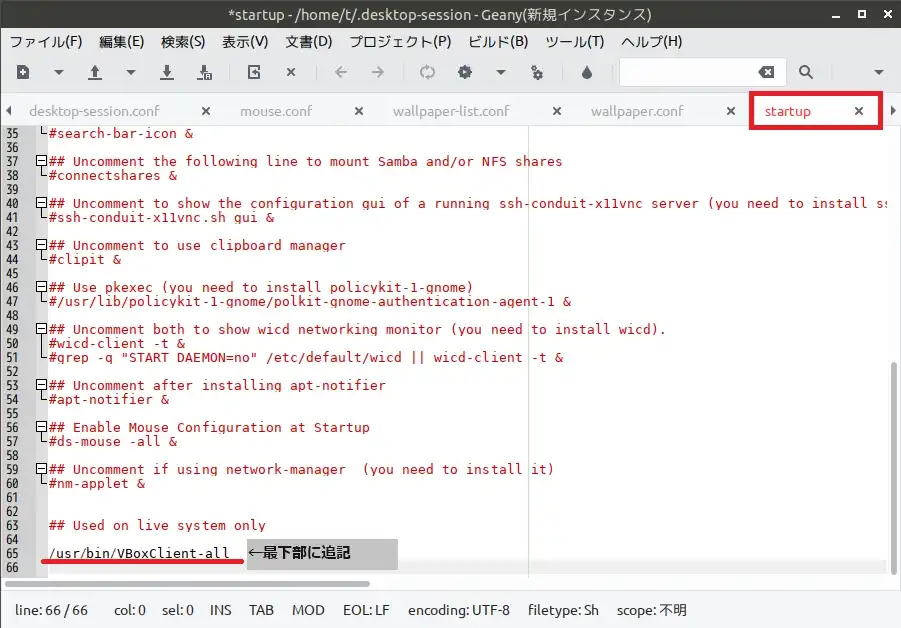The height and width of the screenshot is (628, 901).
Task: Switch to the wallpaper.conf tab
Action: [x=637, y=111]
